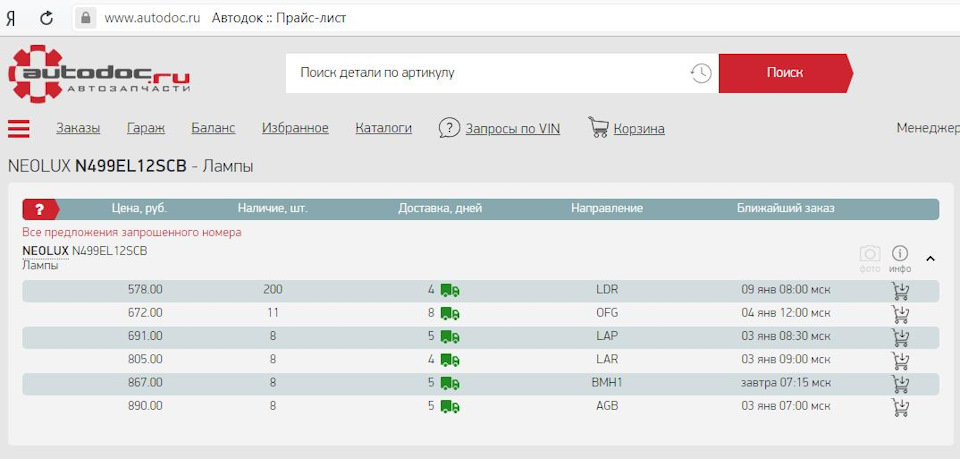960x459 pixels.
Task: Click the date 04 янв 12:00 мск
Action: [x=786, y=313]
